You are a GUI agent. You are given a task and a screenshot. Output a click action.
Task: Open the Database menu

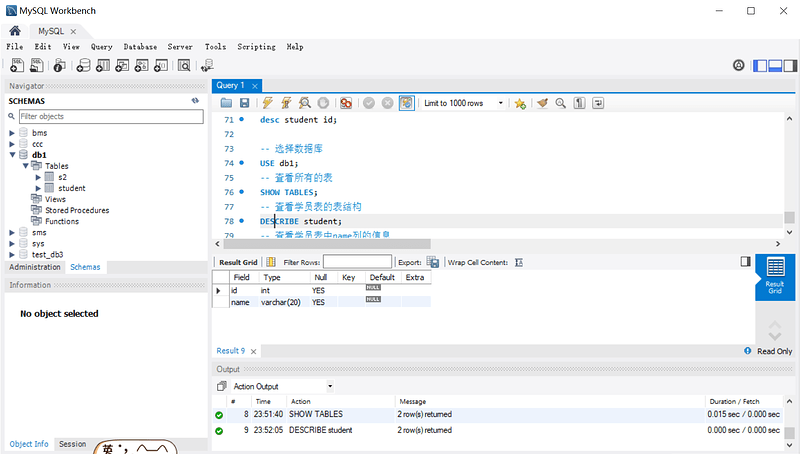140,46
